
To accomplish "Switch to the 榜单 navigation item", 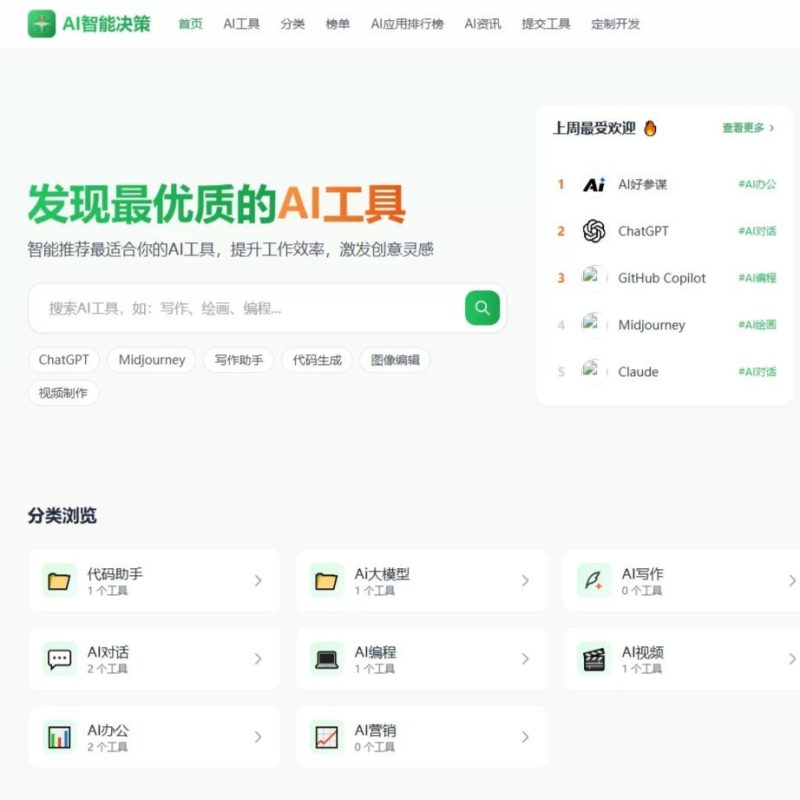I will [338, 24].
